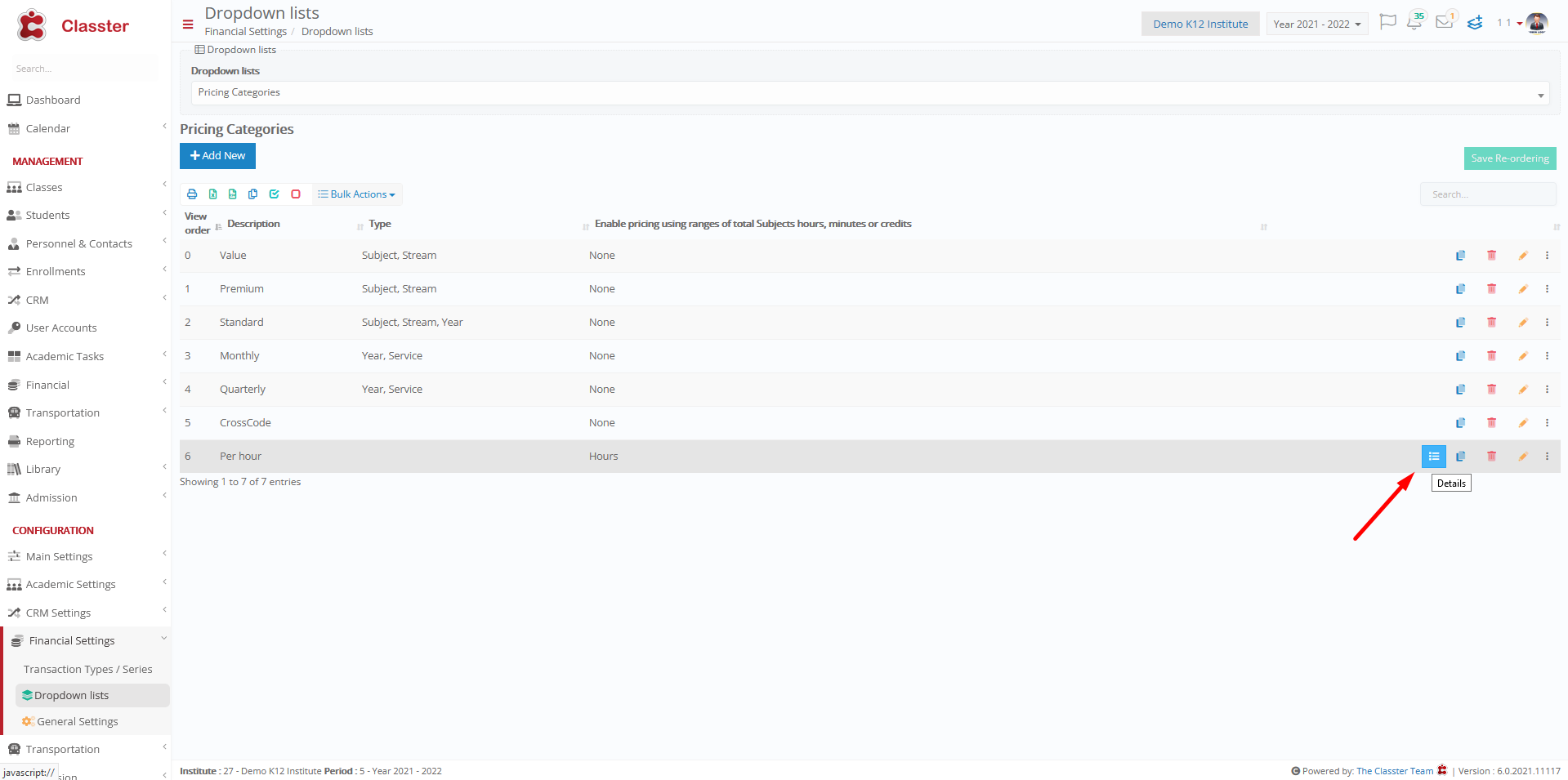1568x780 pixels.
Task: Open the flag icon in top bar
Action: [x=1387, y=22]
